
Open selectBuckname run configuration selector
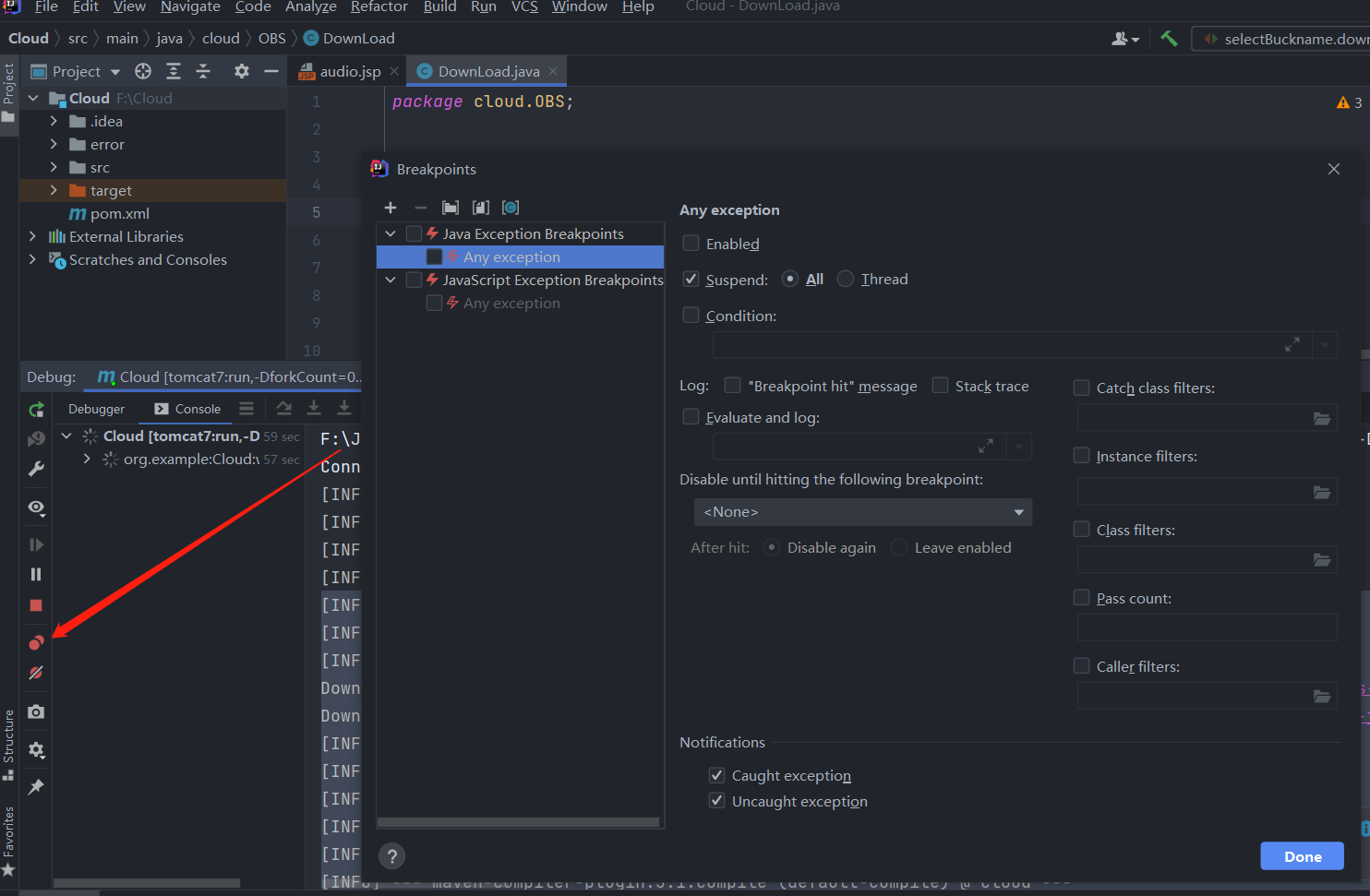click(x=1283, y=39)
